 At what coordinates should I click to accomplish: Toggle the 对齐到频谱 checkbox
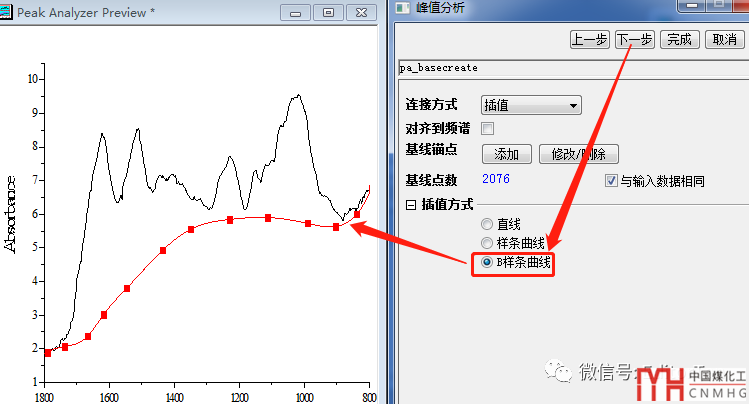click(x=488, y=128)
